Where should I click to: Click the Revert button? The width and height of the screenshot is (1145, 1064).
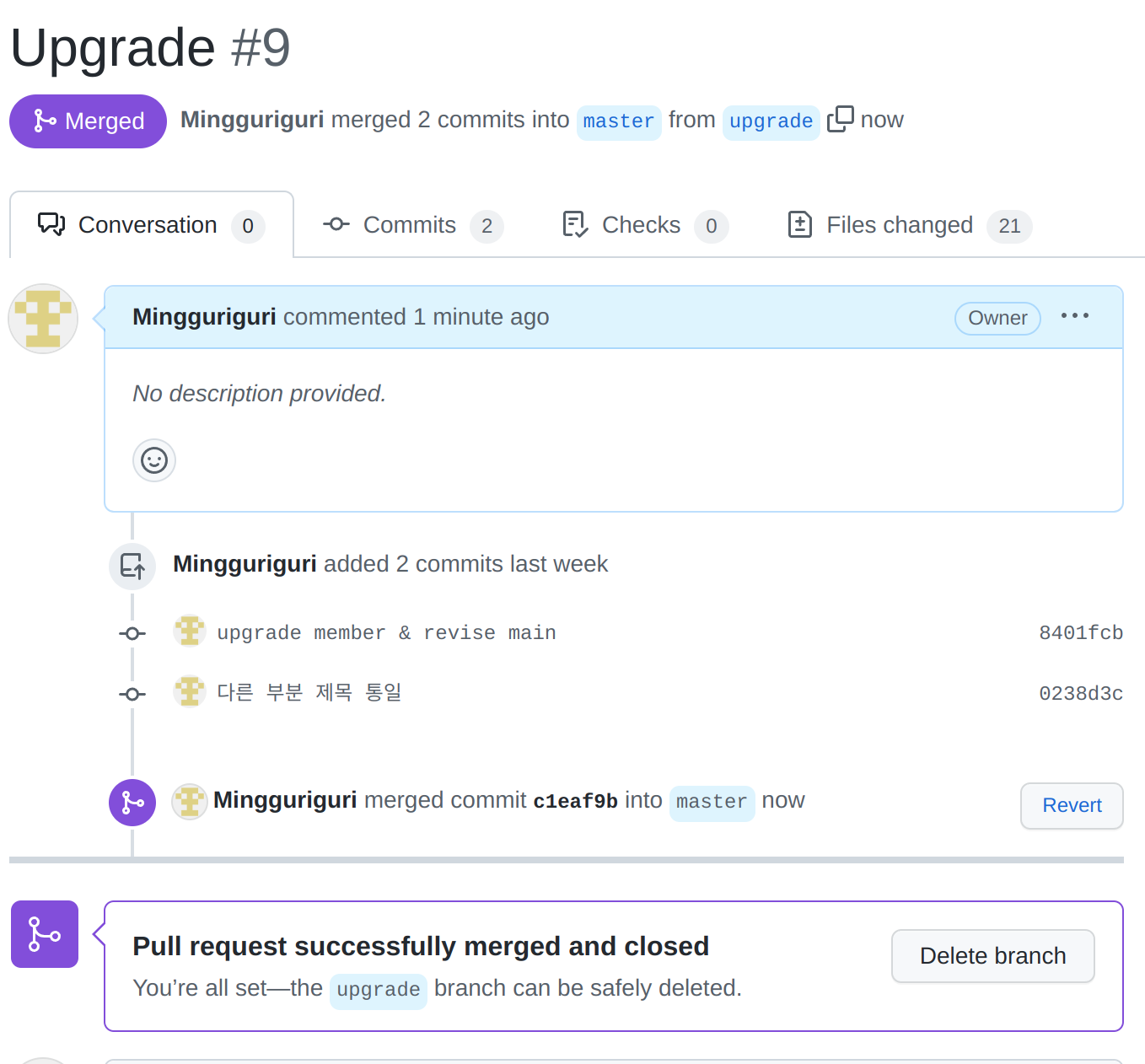pyautogui.click(x=1072, y=805)
